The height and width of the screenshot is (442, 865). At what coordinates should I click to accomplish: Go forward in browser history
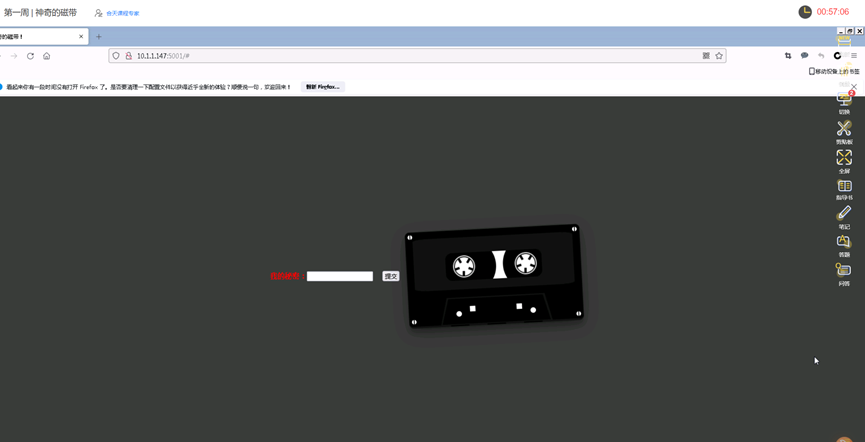tap(14, 56)
